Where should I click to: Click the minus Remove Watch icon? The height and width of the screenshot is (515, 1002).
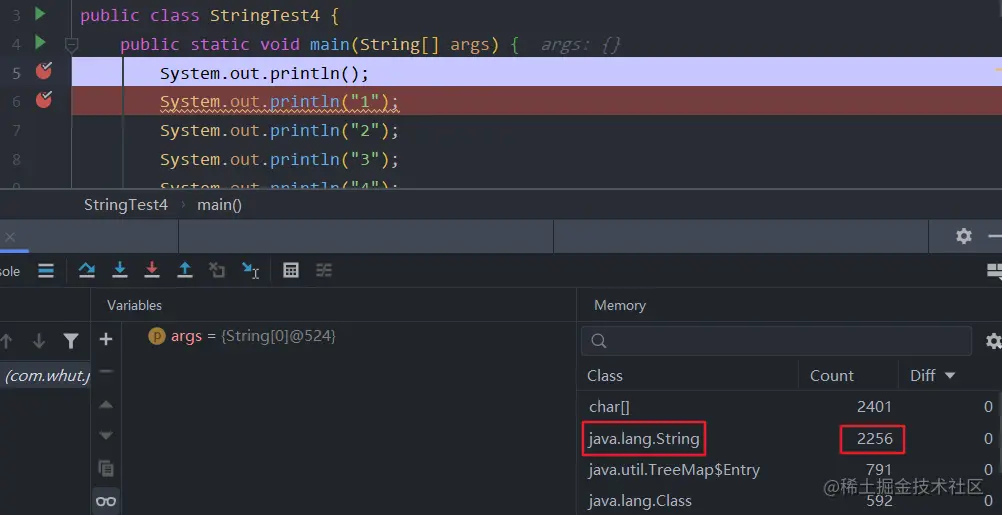pyautogui.click(x=106, y=371)
